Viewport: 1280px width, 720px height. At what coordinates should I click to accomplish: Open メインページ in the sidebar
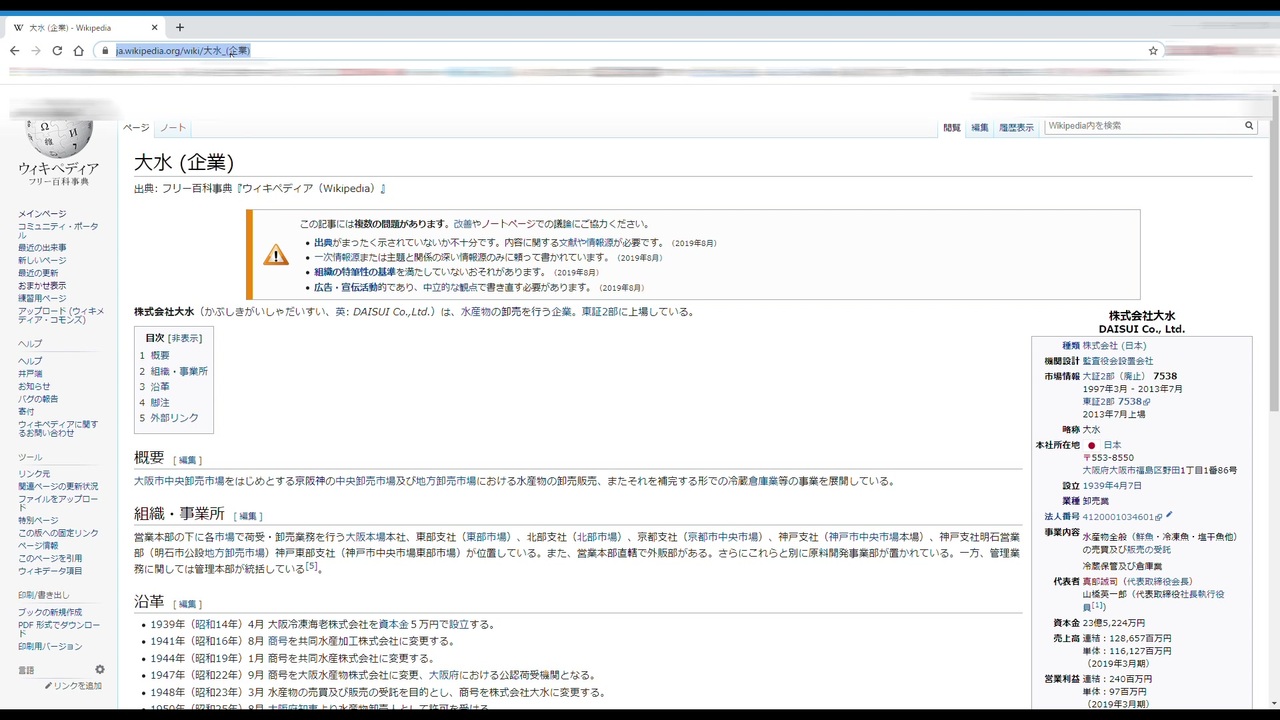pos(42,214)
